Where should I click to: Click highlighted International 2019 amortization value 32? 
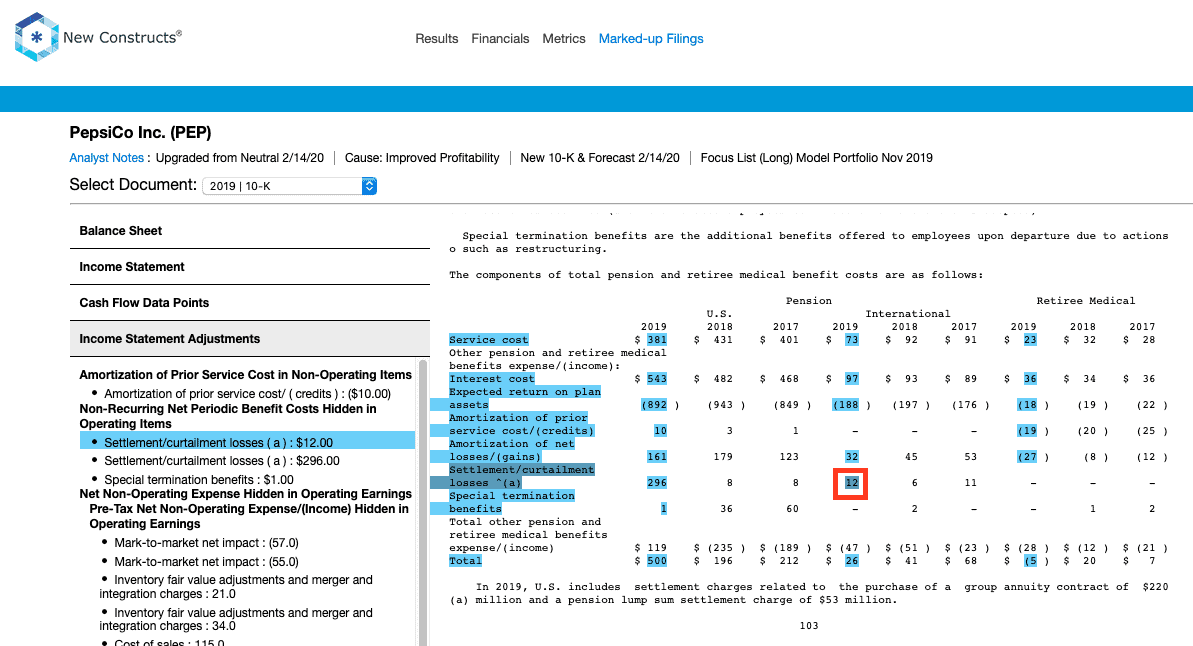[x=851, y=457]
